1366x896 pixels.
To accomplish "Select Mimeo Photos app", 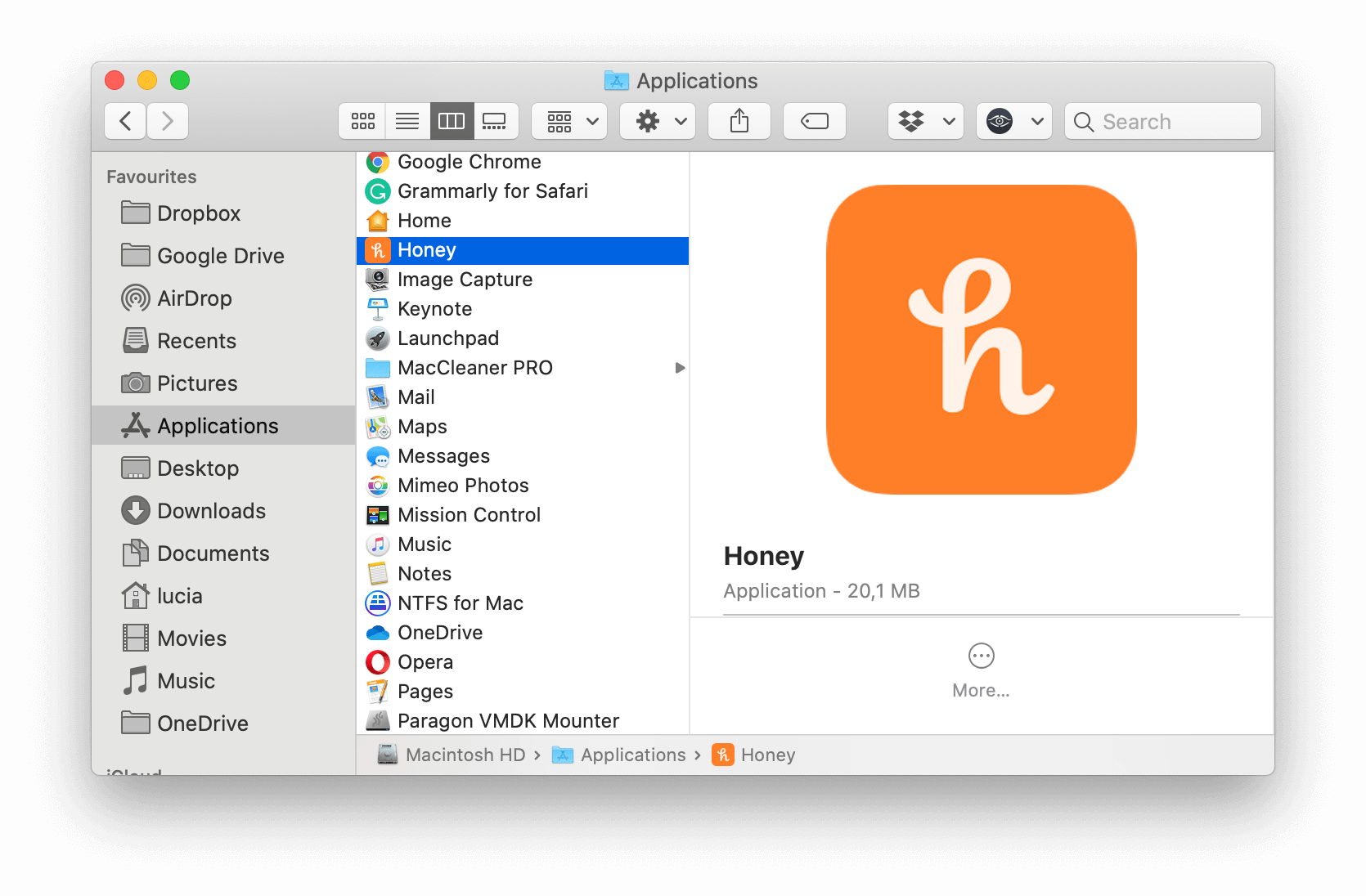I will (x=523, y=486).
